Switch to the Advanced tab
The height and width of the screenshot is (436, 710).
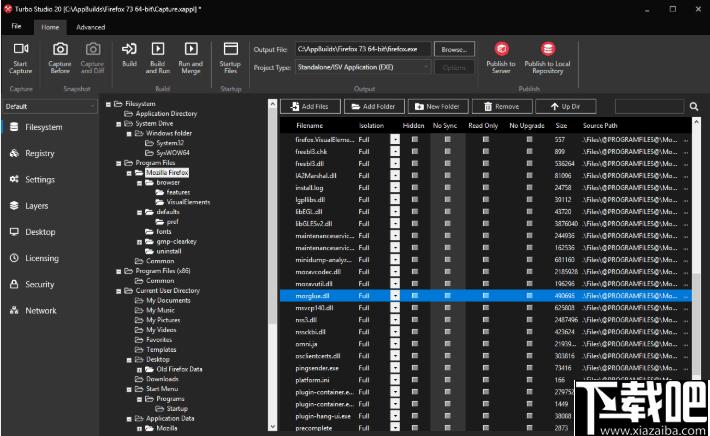[x=91, y=27]
